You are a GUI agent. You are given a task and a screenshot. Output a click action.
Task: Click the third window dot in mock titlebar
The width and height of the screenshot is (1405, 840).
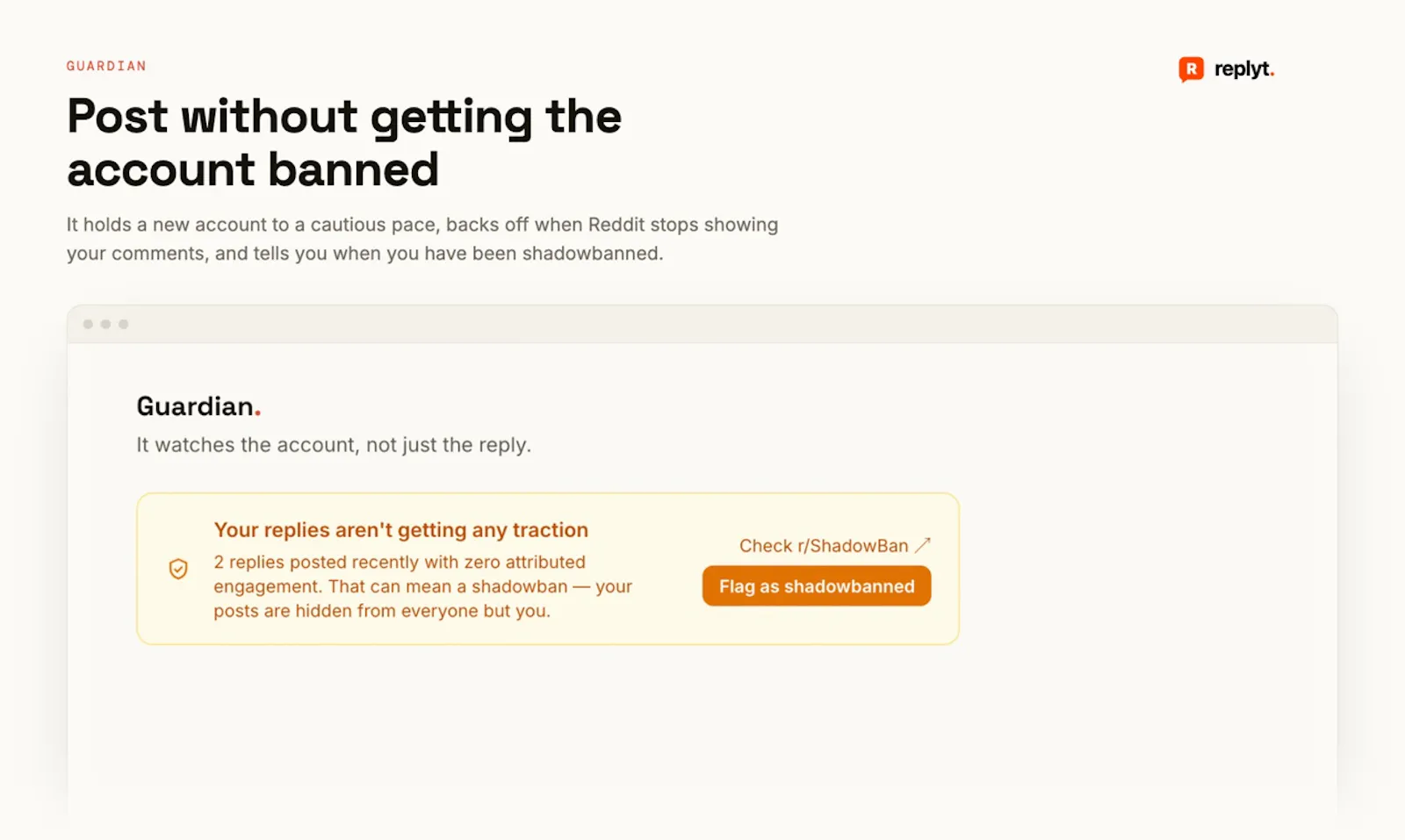[x=123, y=324]
